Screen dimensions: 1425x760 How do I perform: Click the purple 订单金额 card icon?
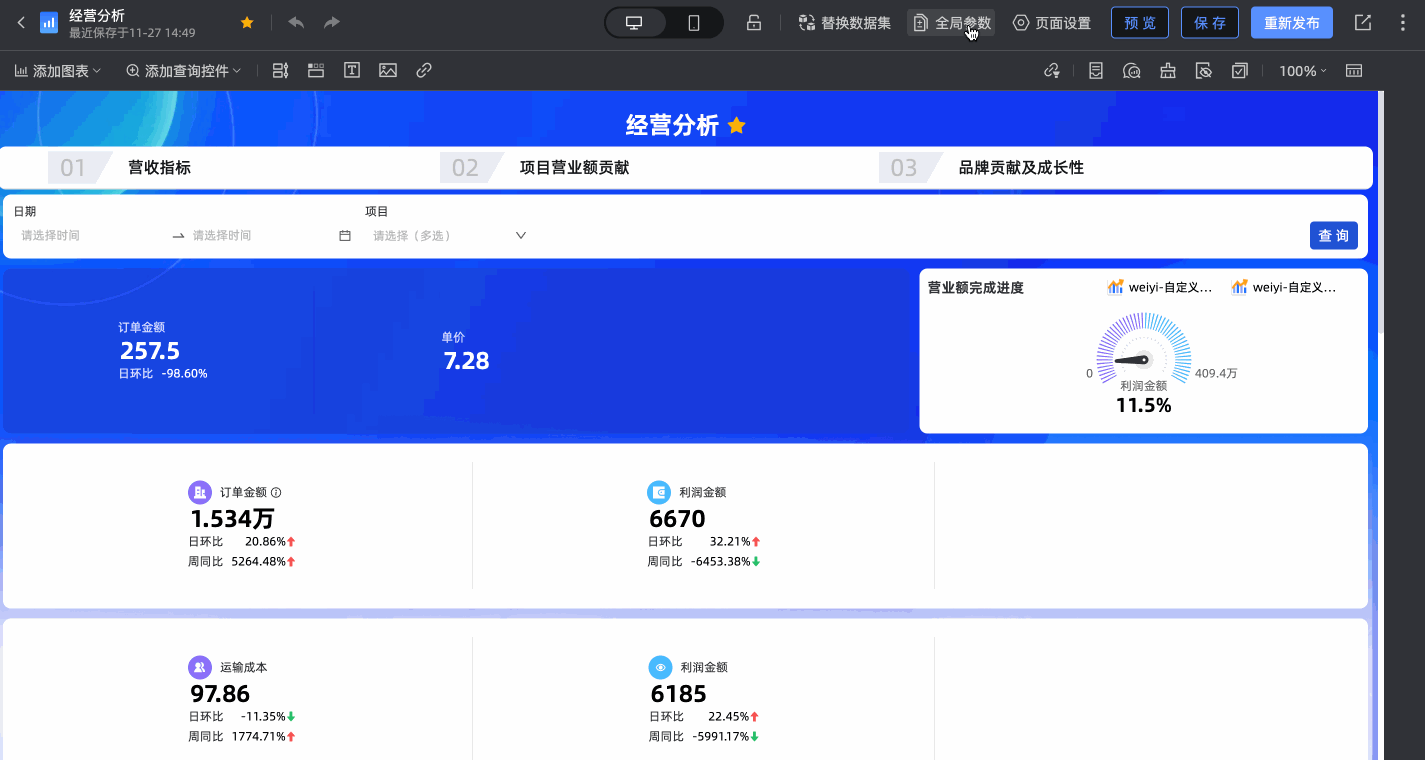tap(200, 492)
